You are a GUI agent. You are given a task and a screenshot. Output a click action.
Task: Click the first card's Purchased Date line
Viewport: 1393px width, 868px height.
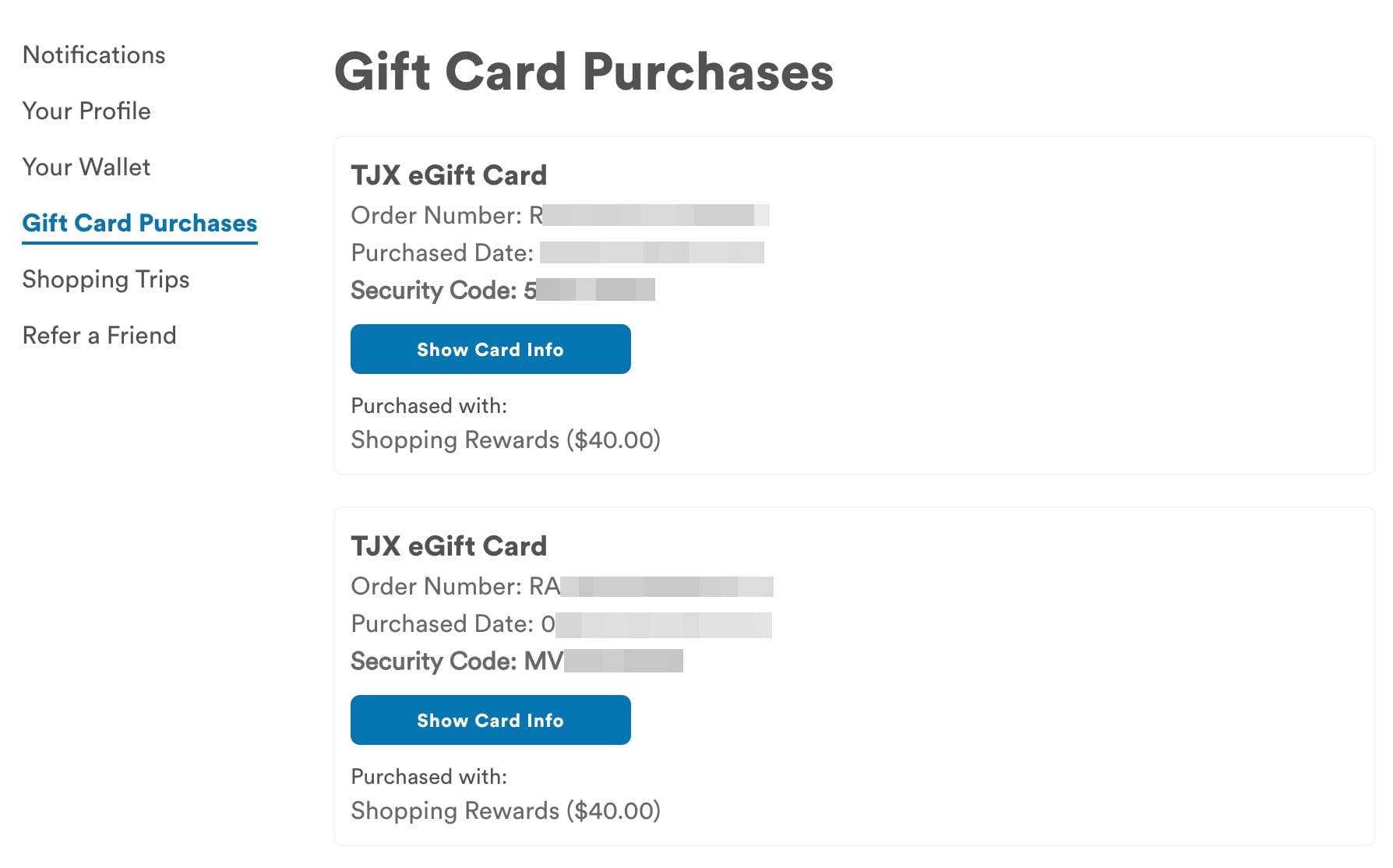(x=556, y=253)
